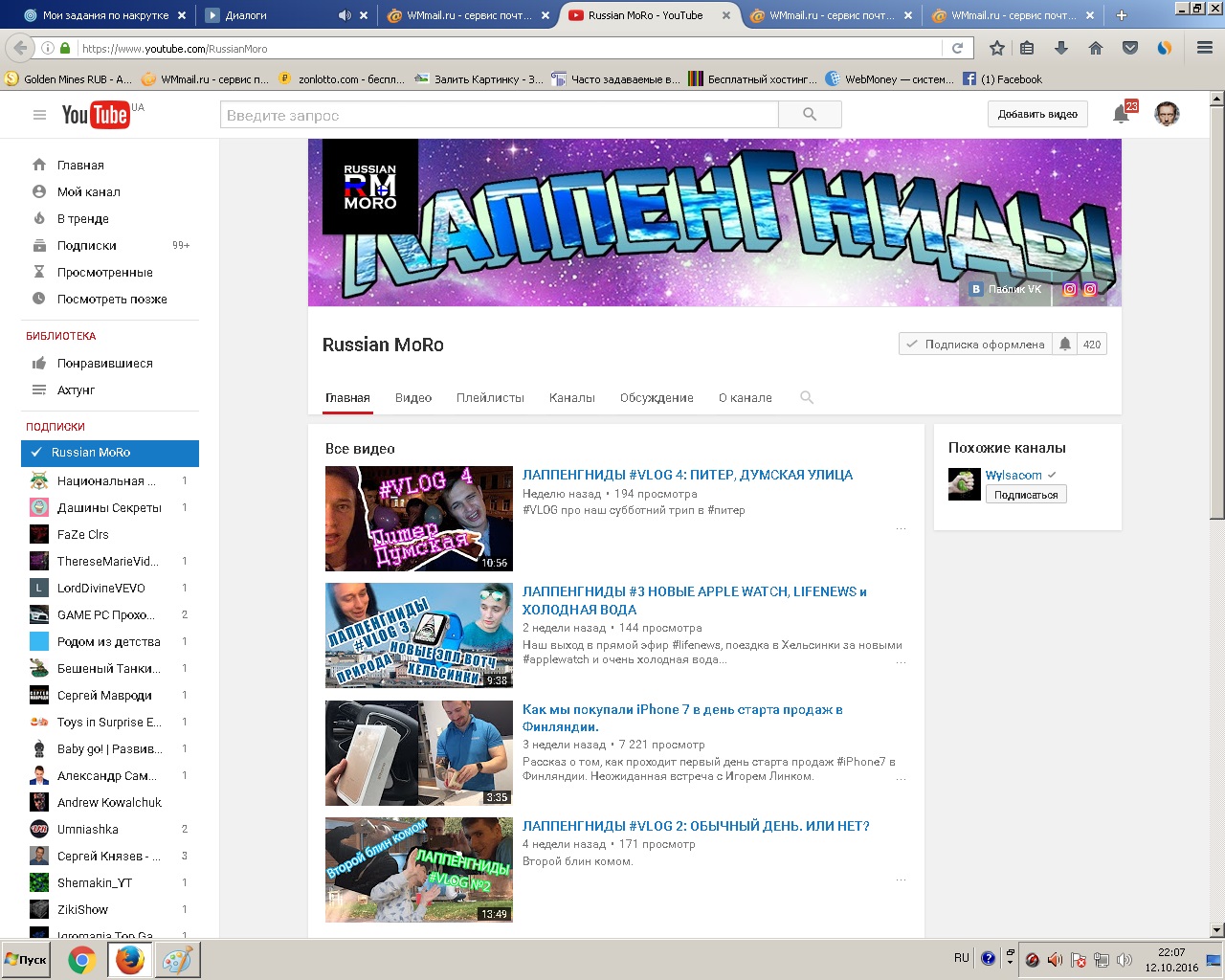Open the Pocket icon in Firefox toolbar
Screen dimensions: 1225x980
coord(1130,48)
